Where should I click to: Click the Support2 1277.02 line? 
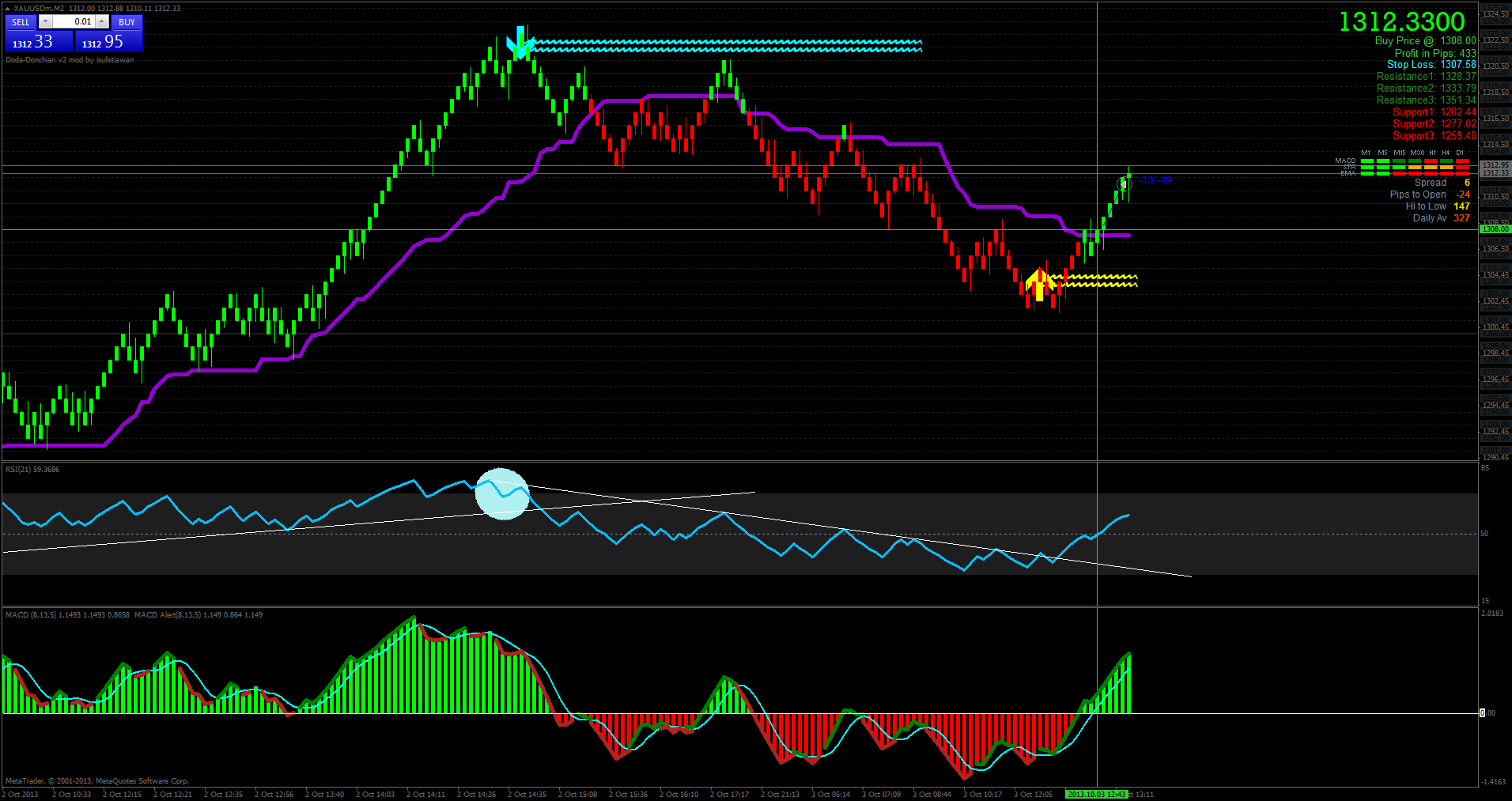[1435, 124]
